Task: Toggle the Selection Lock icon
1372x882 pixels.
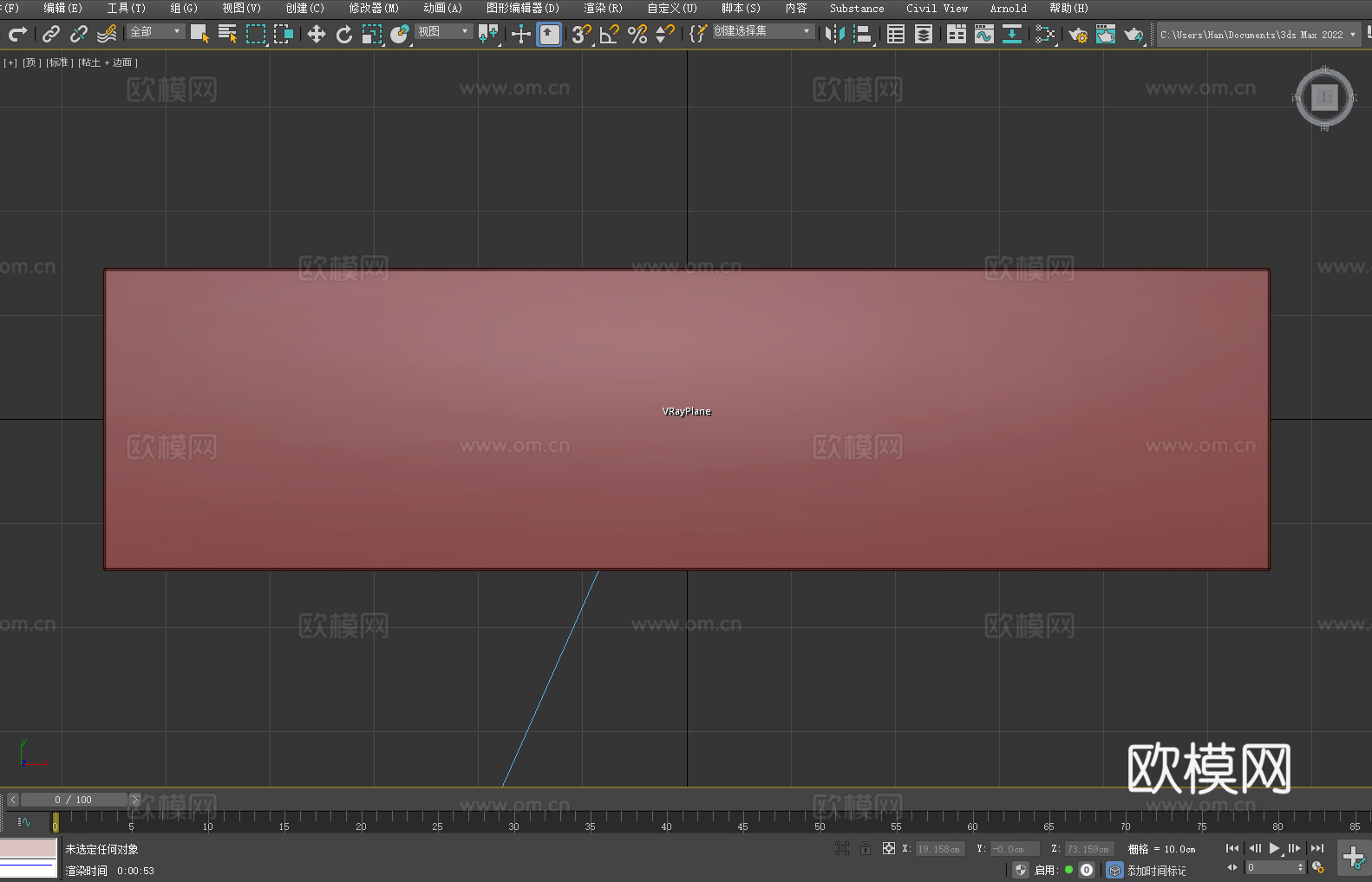Action: click(x=866, y=848)
